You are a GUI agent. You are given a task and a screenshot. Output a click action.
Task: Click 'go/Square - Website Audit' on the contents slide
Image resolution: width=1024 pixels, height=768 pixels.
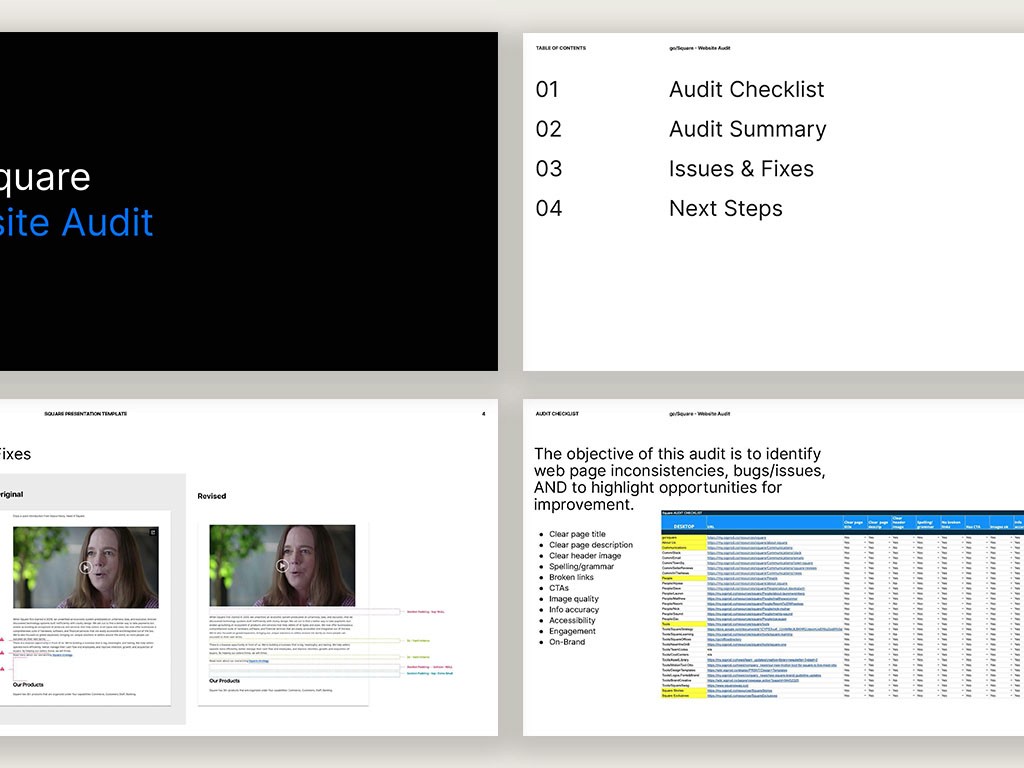coord(699,48)
